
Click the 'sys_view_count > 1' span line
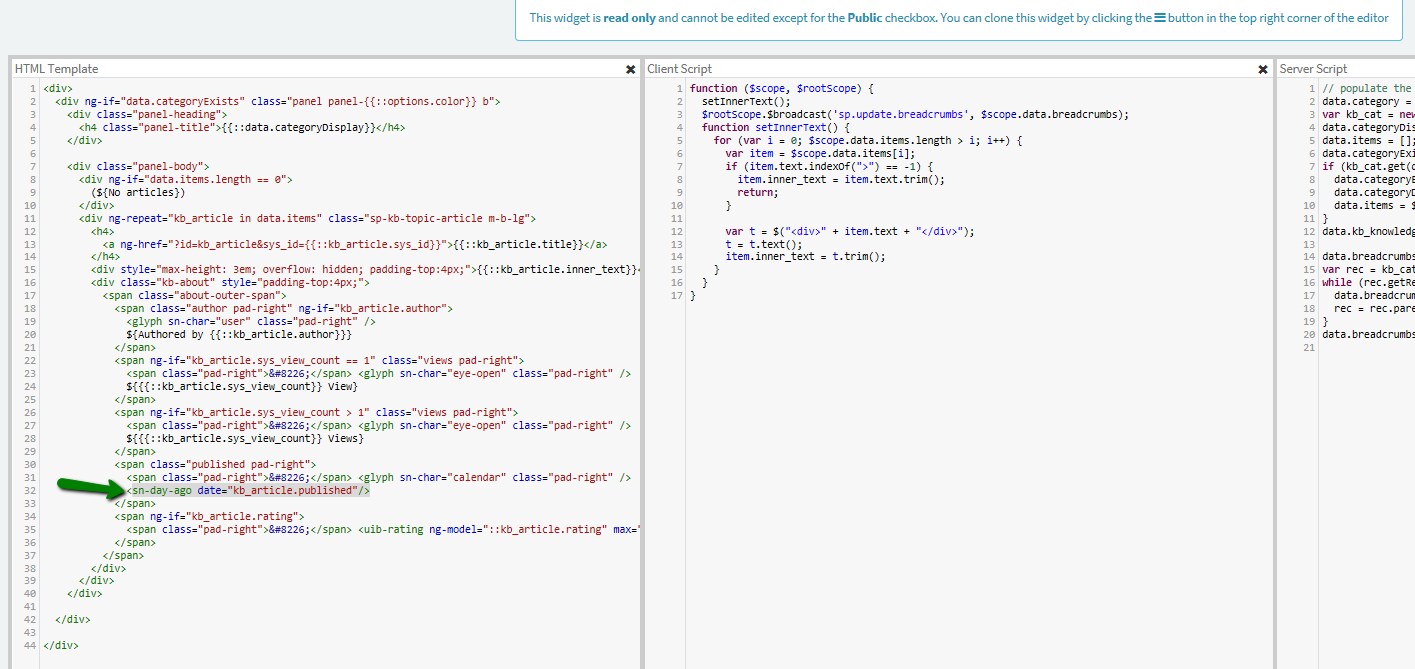[x=316, y=413]
